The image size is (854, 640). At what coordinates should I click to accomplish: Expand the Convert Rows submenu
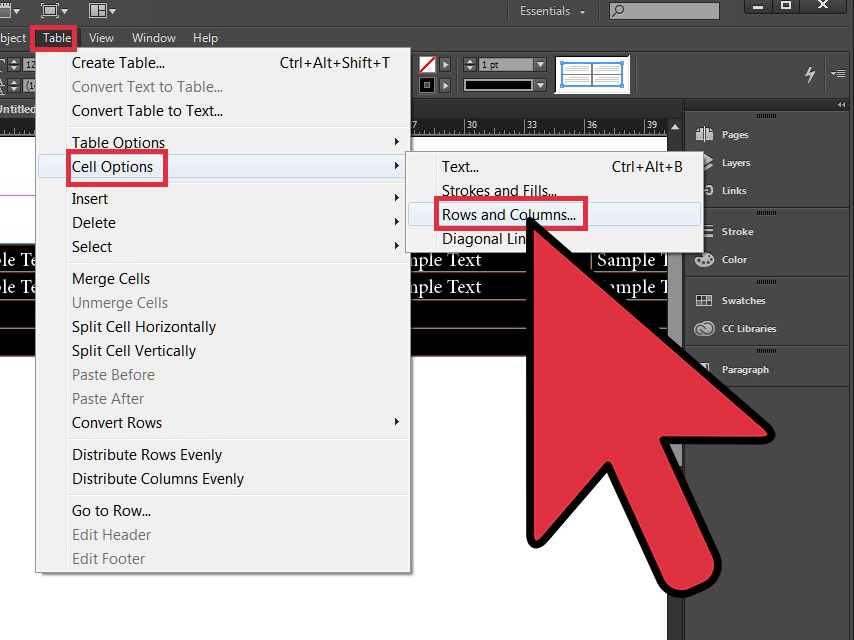(x=223, y=422)
